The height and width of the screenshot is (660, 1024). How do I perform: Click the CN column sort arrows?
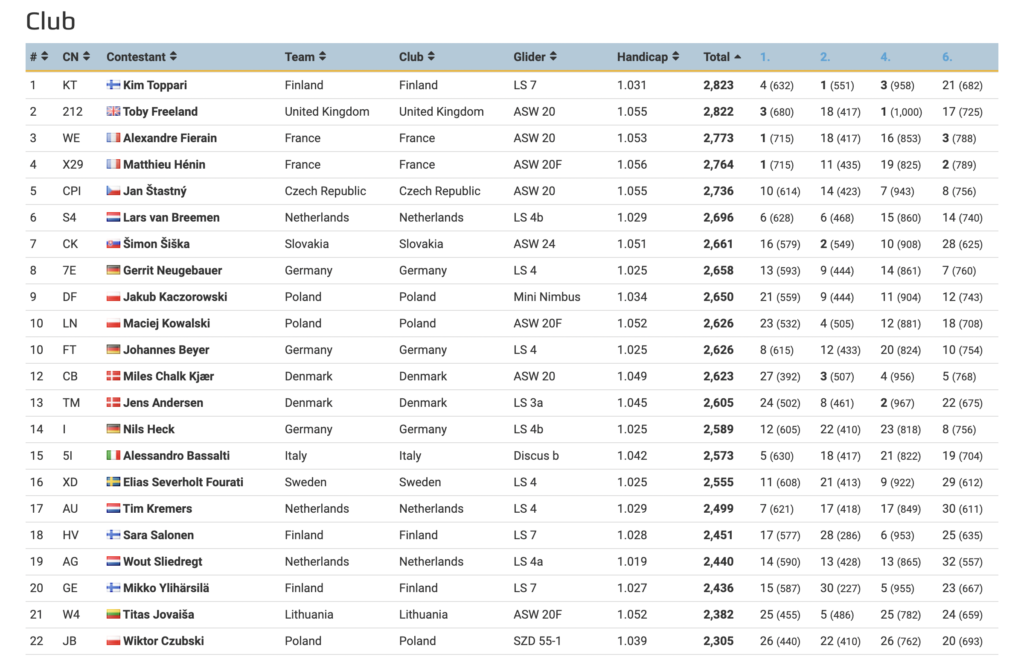[86, 57]
